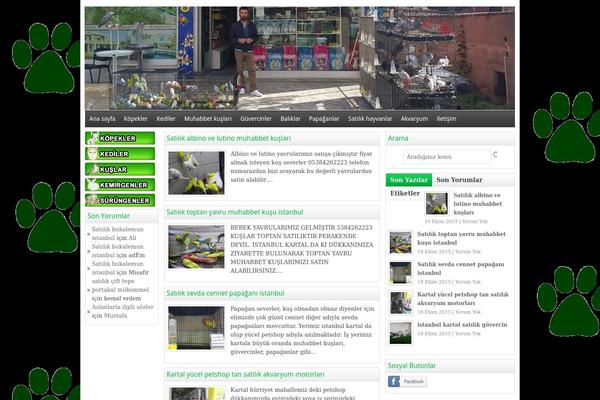This screenshot has width=600, height=400.
Task: Select Akvaryum in the navigation bar
Action: click(x=414, y=119)
